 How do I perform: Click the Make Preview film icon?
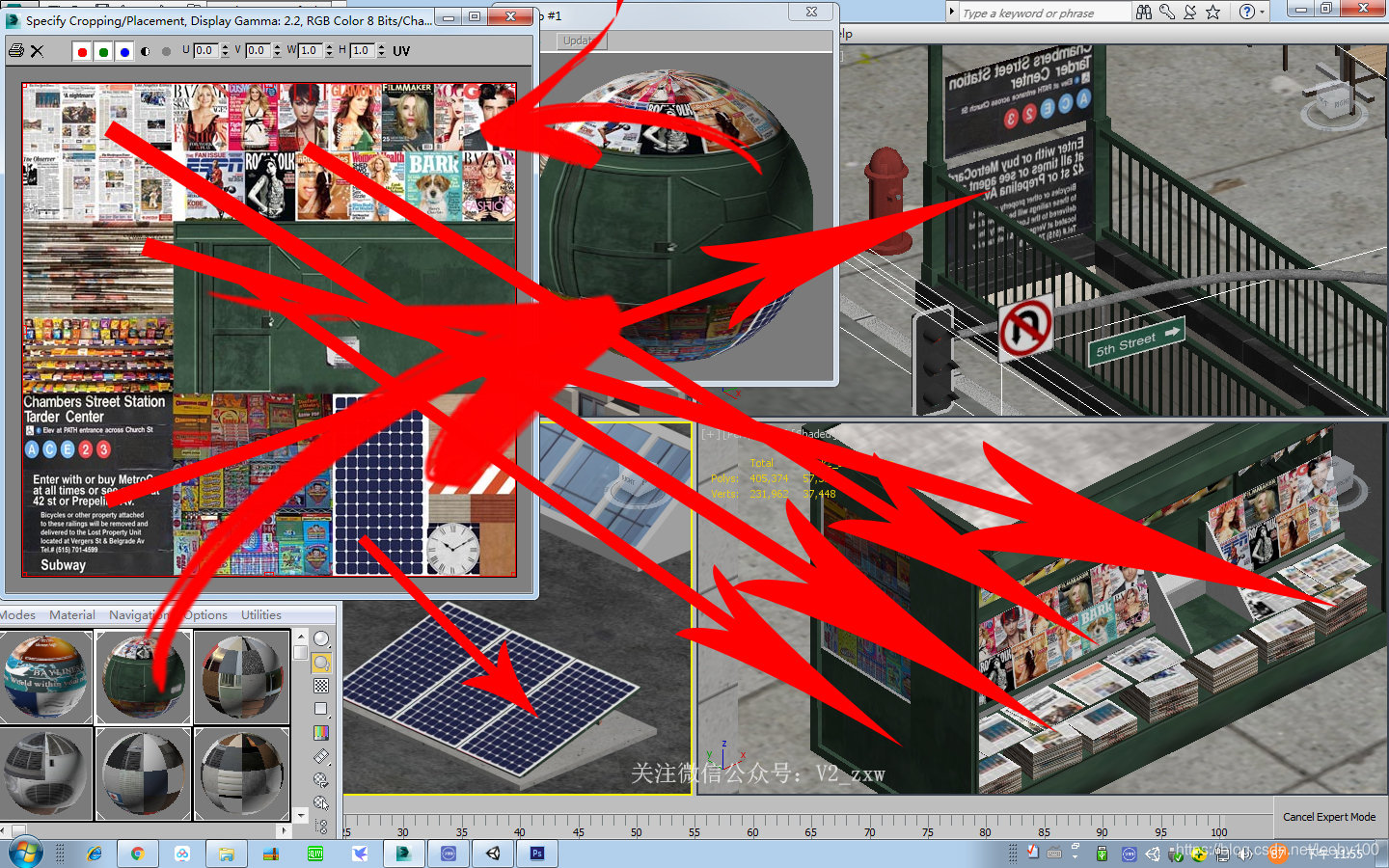pos(321,756)
